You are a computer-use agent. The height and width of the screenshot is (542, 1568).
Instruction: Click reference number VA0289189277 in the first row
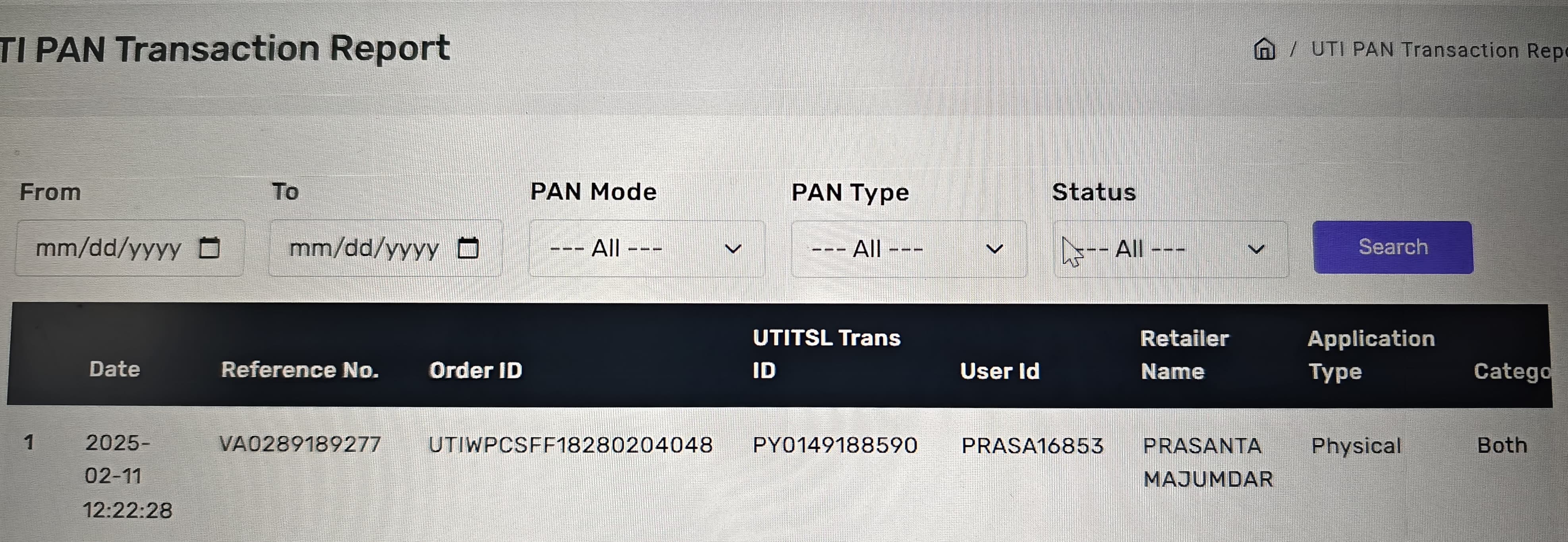coord(299,445)
